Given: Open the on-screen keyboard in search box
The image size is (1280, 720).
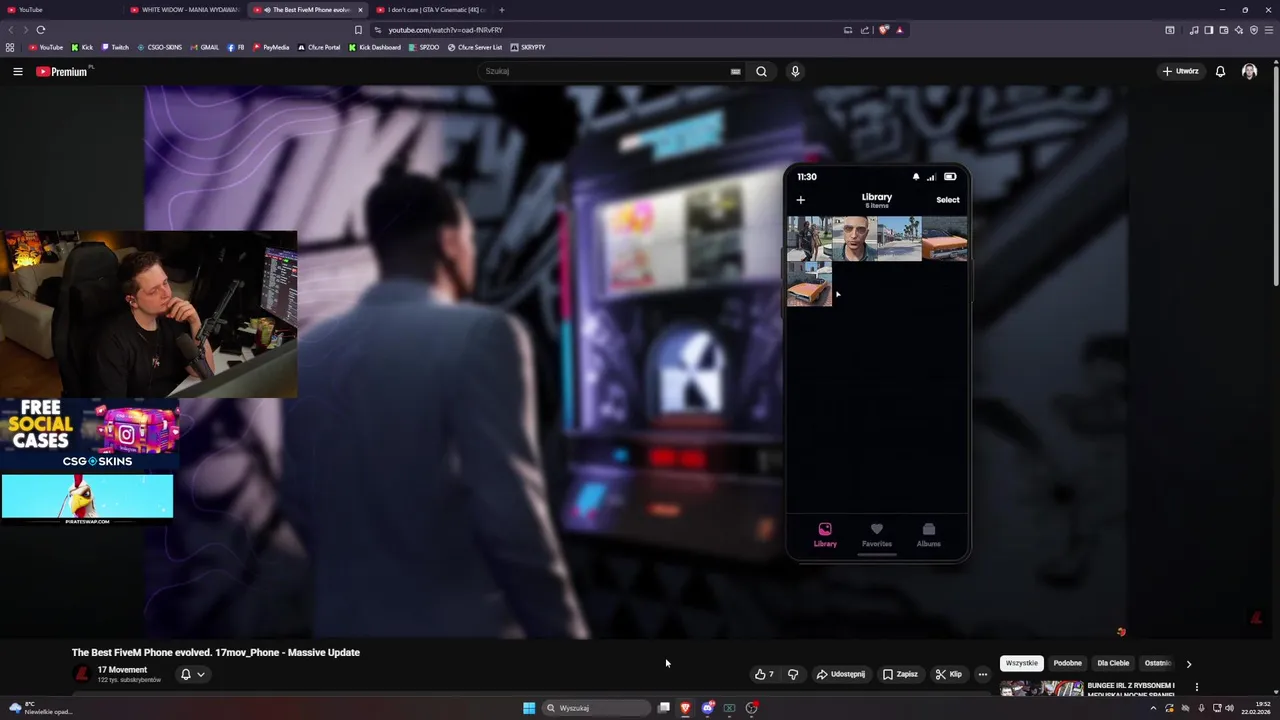Looking at the screenshot, I should pos(736,71).
